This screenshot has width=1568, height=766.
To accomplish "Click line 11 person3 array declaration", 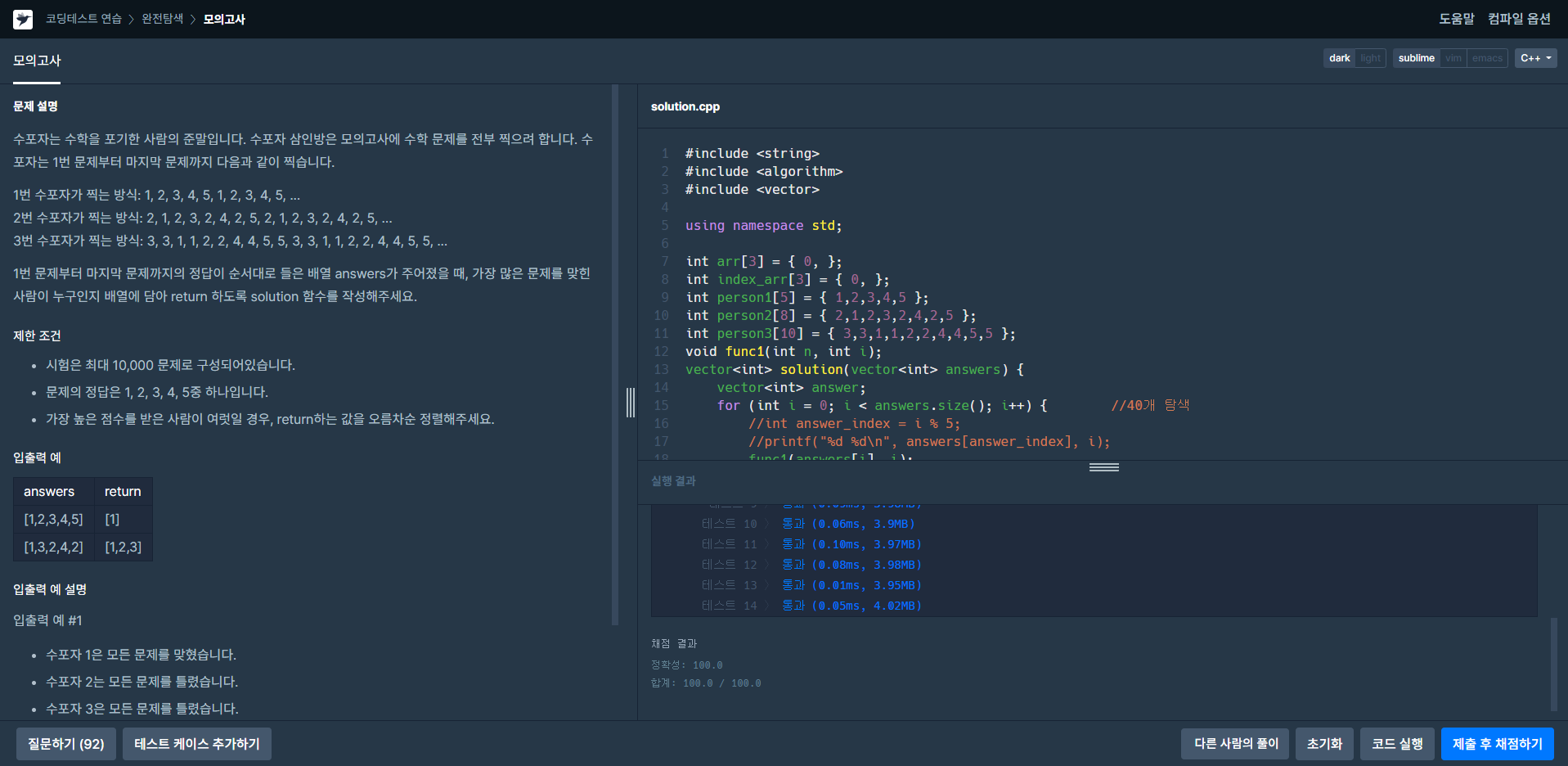I will coord(851,334).
